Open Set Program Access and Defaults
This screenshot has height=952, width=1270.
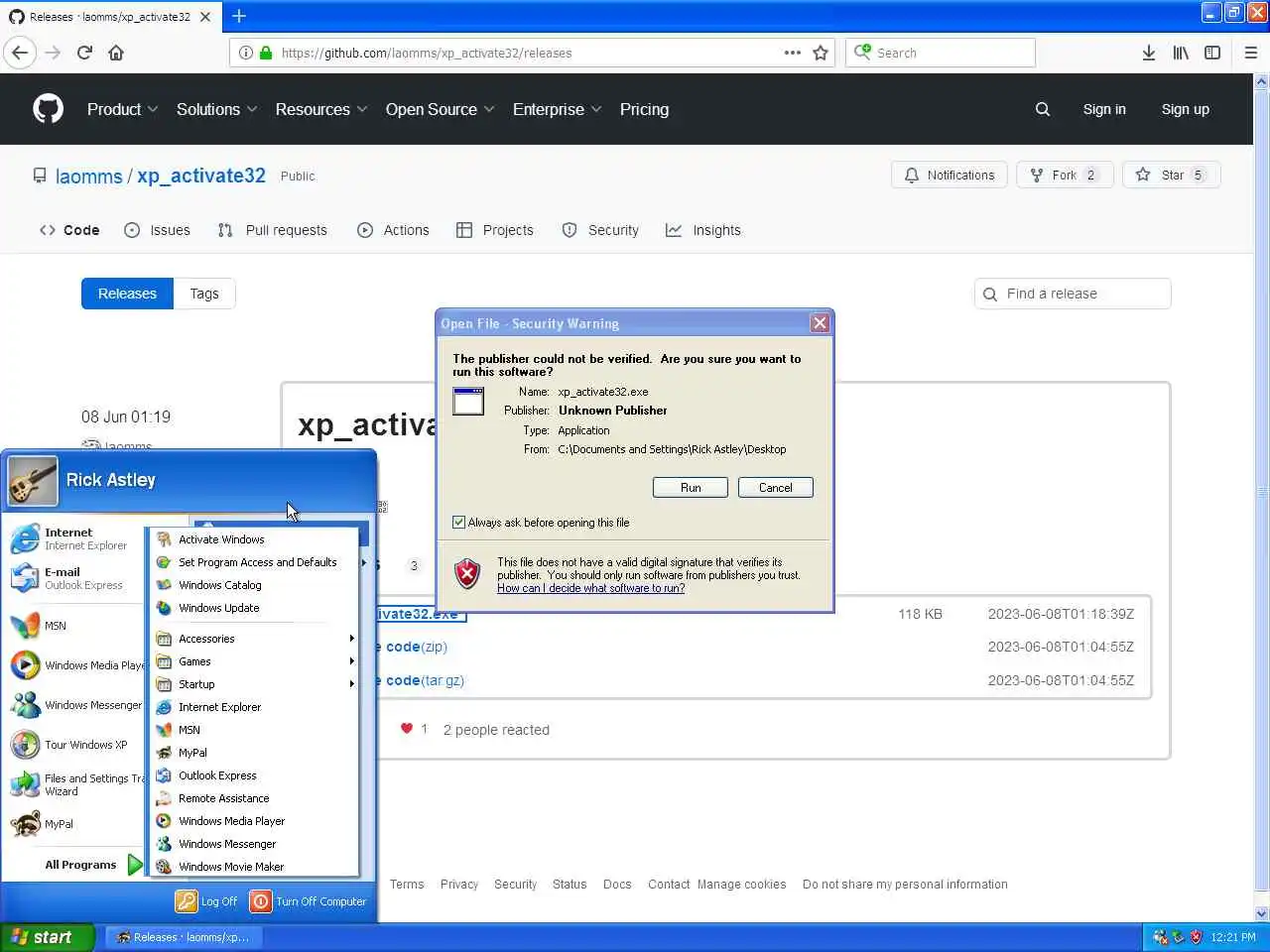click(254, 562)
